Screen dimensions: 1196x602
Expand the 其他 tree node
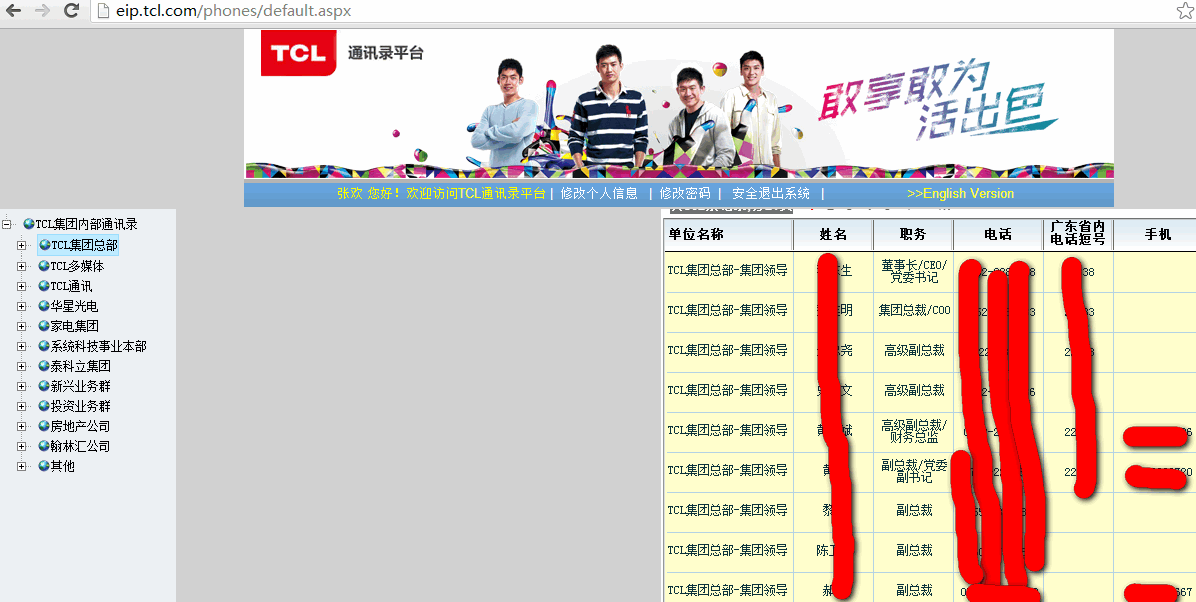pos(21,465)
